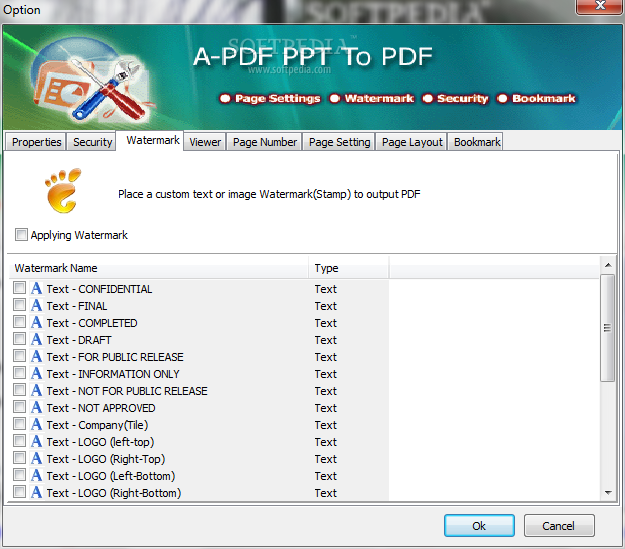Viewport: 625px width, 549px height.
Task: Check the Text - CONFIDENTIAL watermark box
Action: click(x=20, y=288)
